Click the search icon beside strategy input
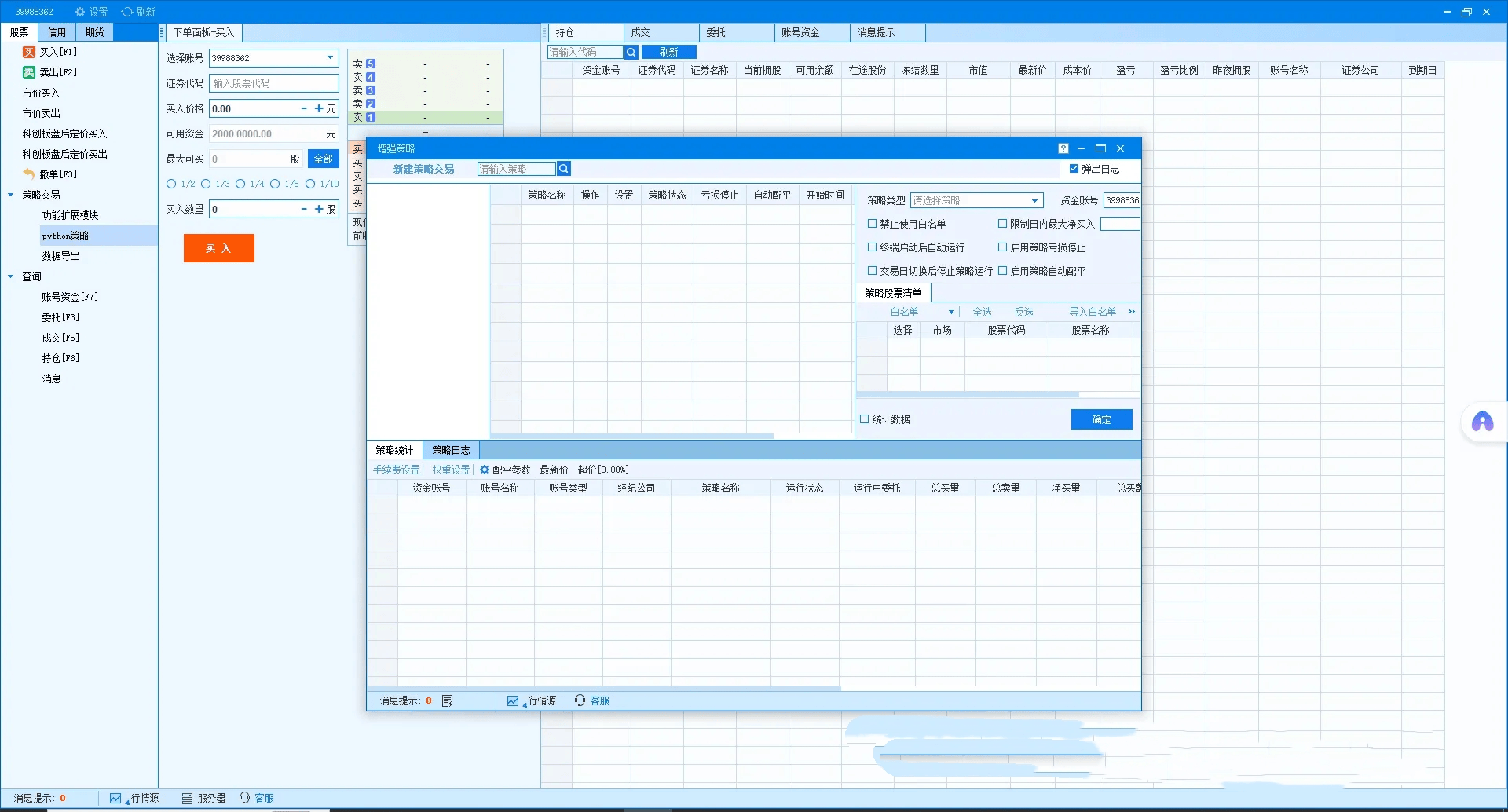 click(x=563, y=169)
